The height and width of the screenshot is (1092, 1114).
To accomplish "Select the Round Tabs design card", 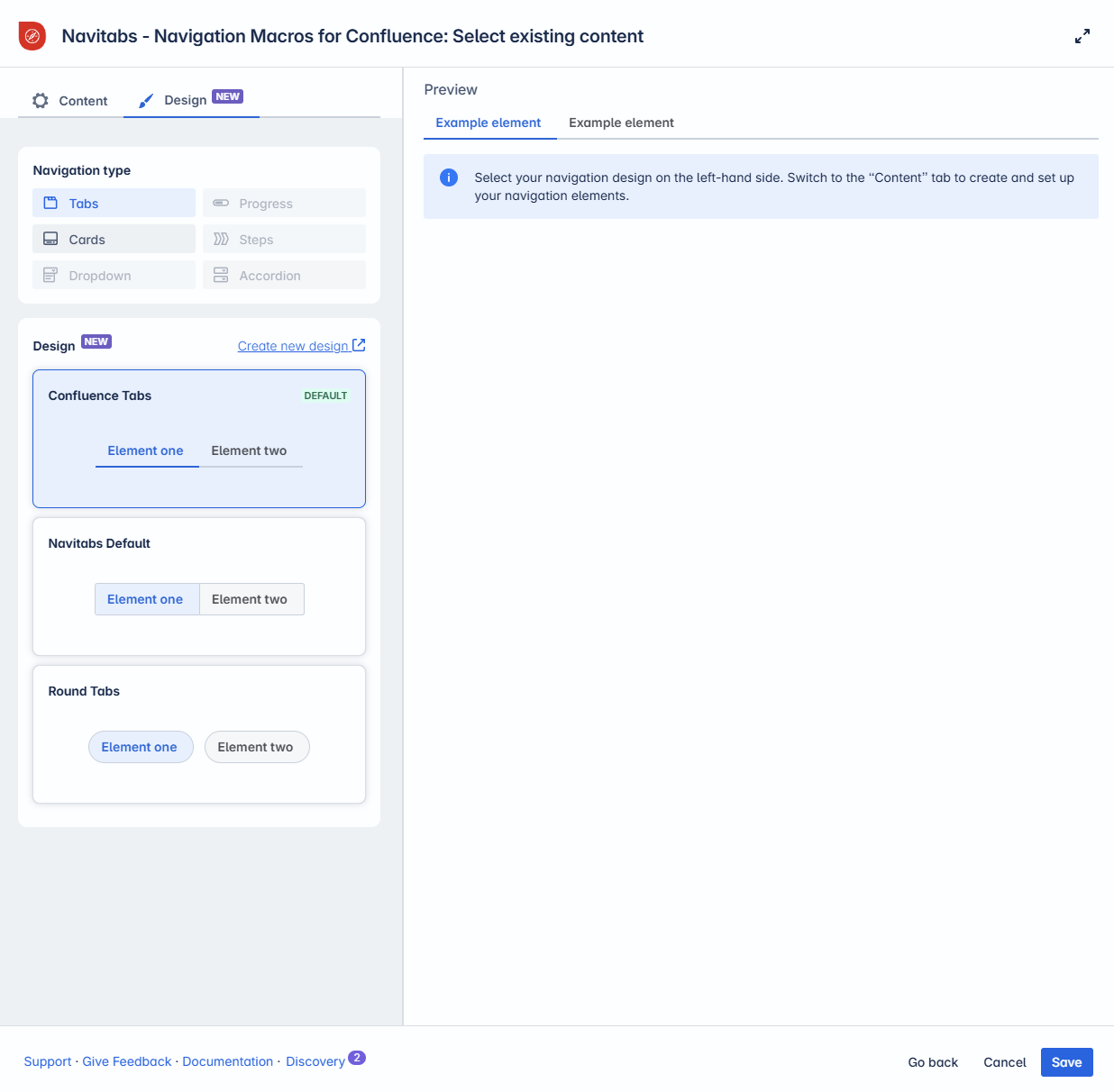I will (x=199, y=734).
